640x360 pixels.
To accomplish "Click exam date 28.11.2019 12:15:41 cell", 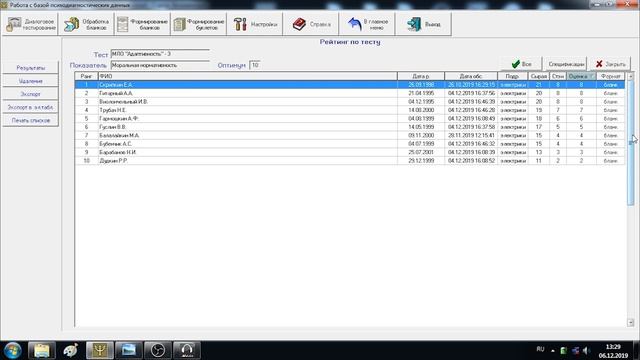I will pos(471,135).
